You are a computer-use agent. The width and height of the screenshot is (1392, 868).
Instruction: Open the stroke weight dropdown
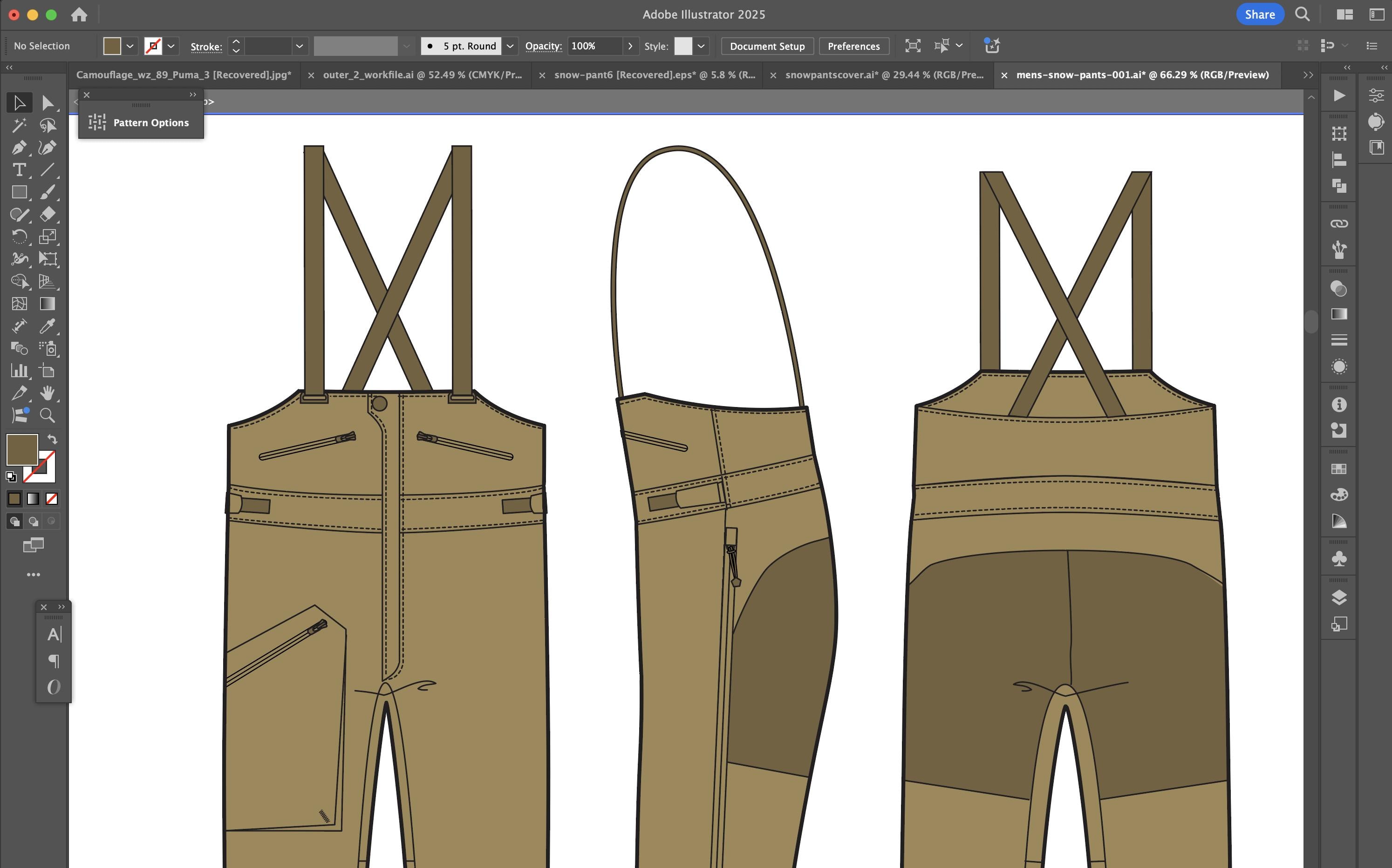(x=299, y=46)
